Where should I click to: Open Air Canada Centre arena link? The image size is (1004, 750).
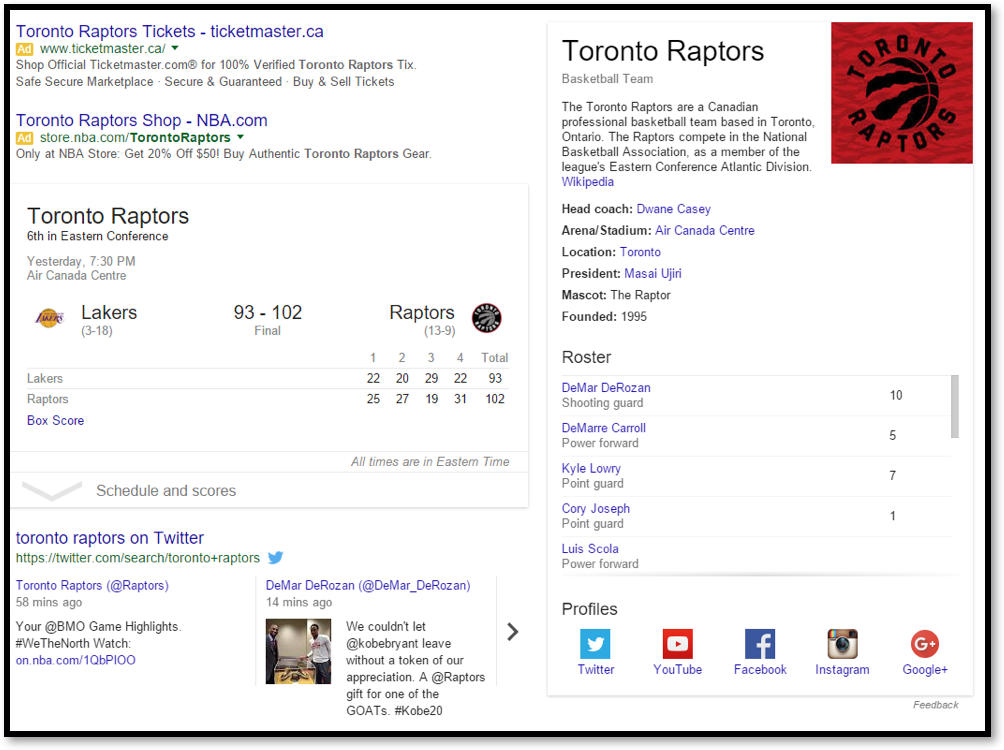(704, 231)
